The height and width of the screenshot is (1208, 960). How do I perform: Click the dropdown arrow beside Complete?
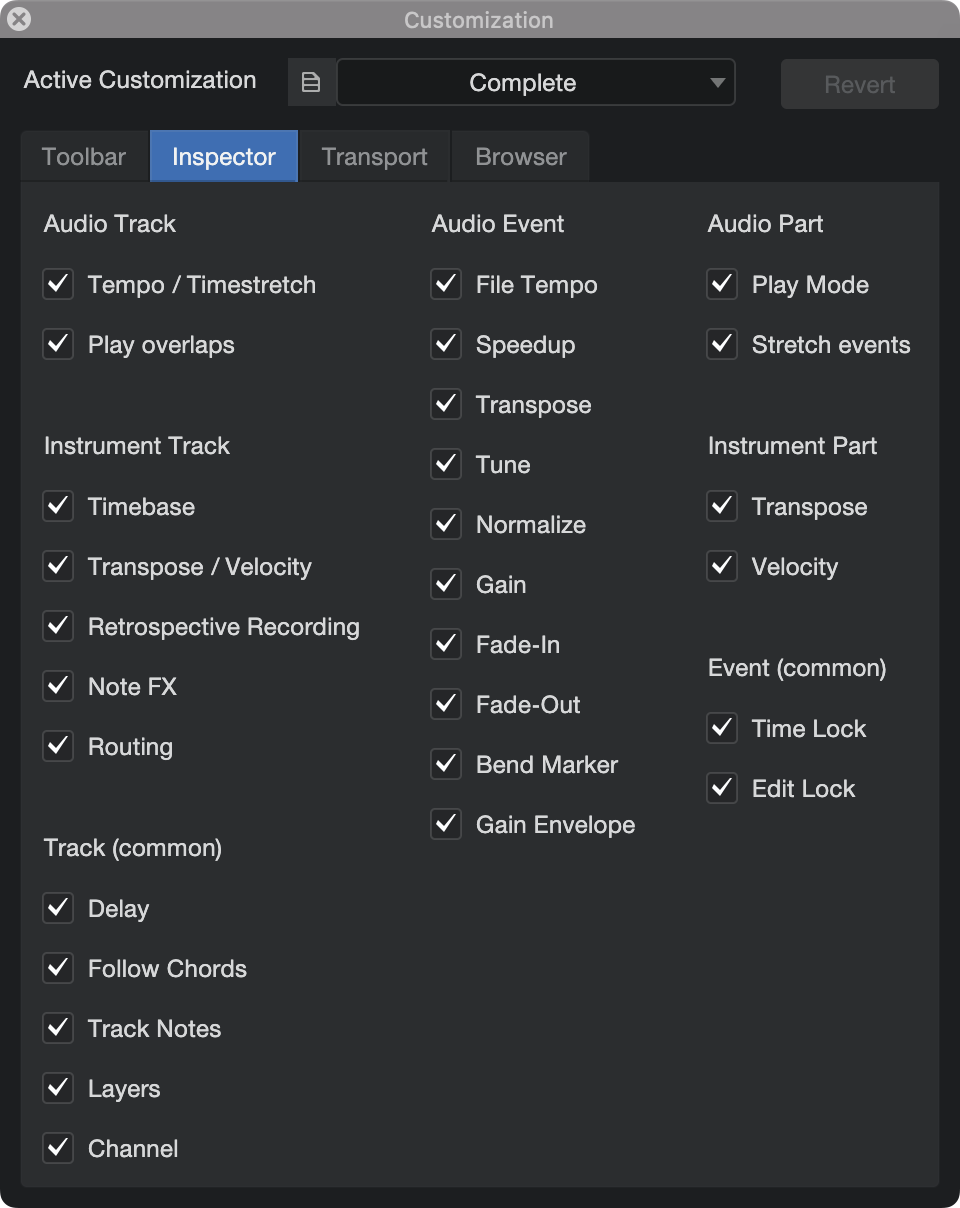tap(717, 83)
